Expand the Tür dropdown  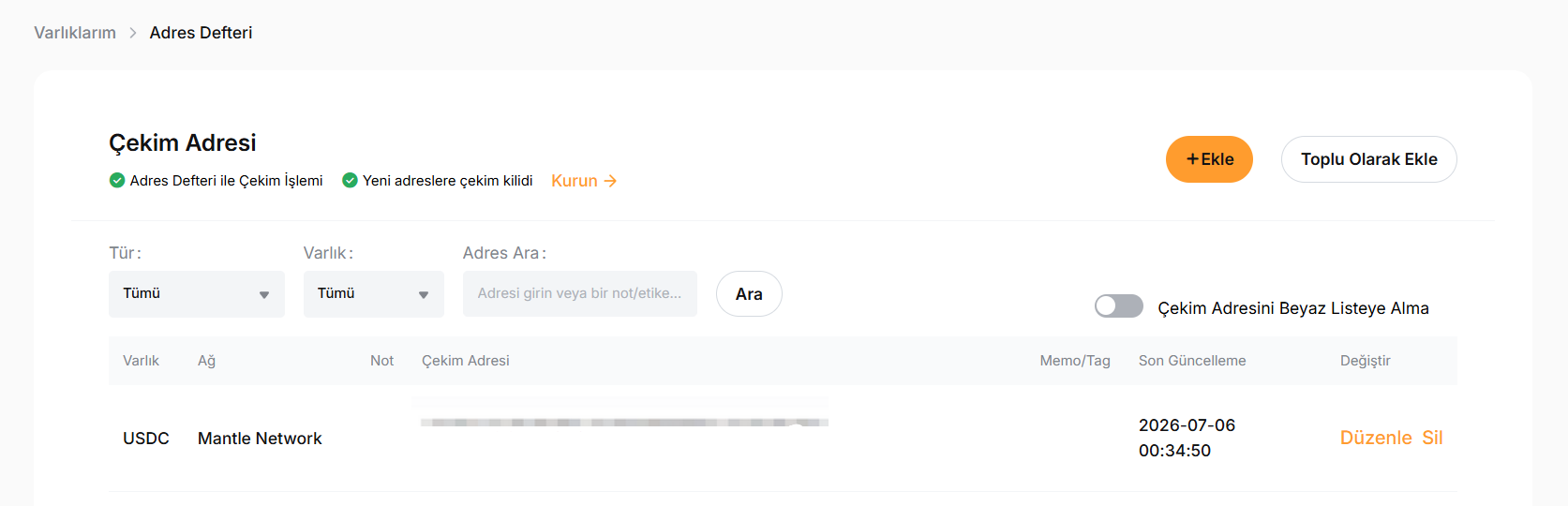click(x=197, y=294)
